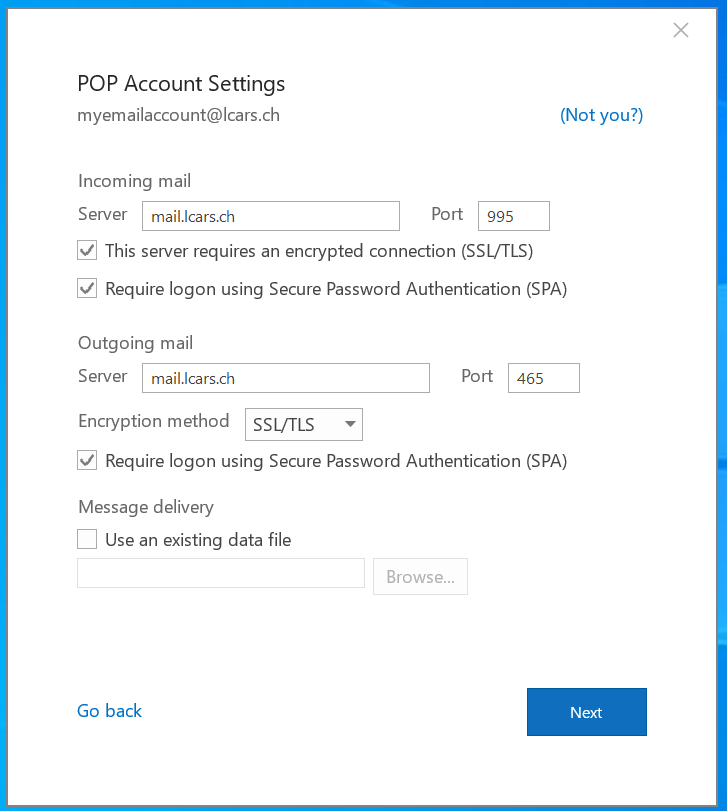Focus the outgoing mail Server field

click(x=285, y=378)
